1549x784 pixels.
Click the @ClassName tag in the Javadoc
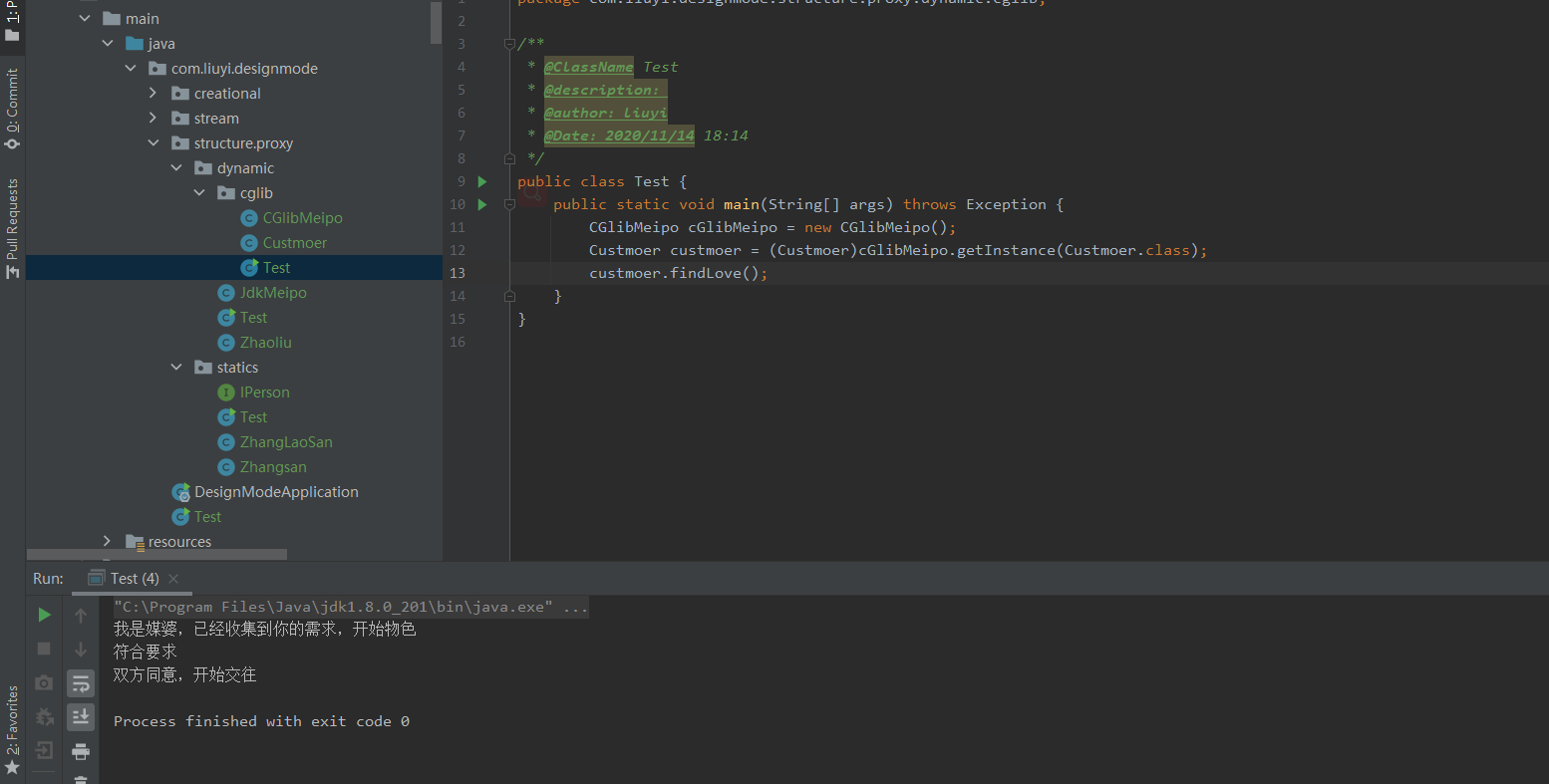tap(588, 67)
